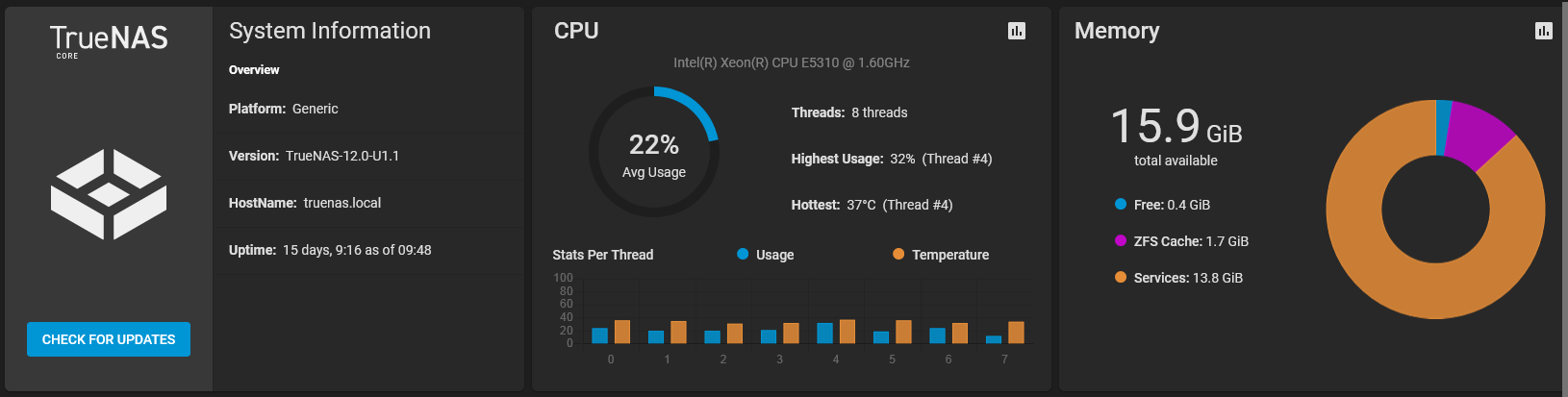This screenshot has width=1568, height=397.
Task: Click thread 7 temperature bar
Action: click(1016, 332)
